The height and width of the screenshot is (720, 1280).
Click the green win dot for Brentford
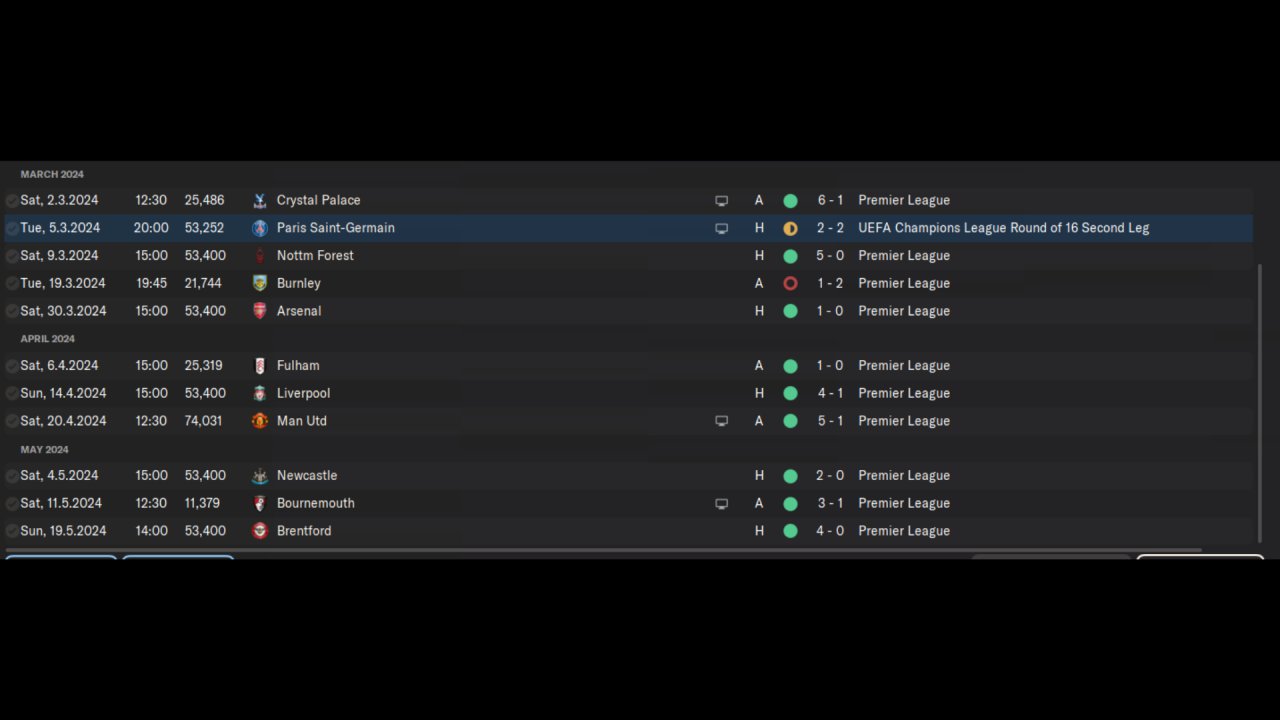coord(790,531)
